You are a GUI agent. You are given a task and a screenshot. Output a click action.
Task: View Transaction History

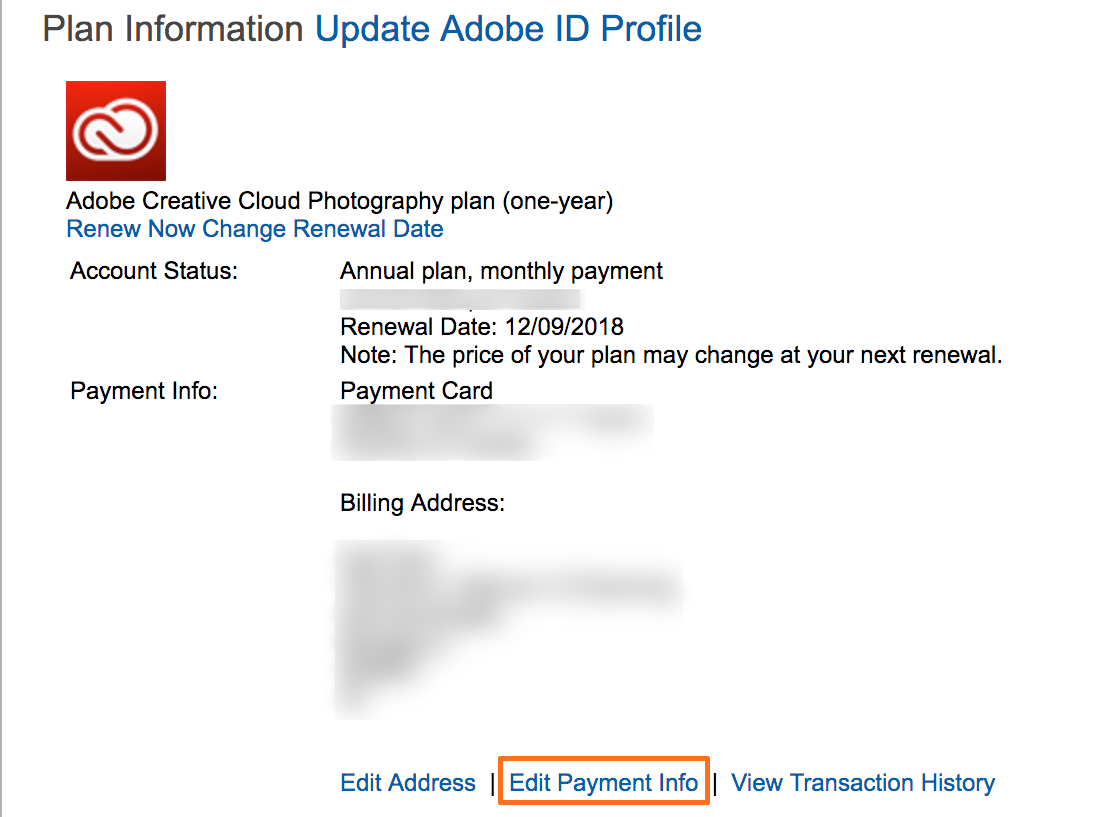[863, 783]
